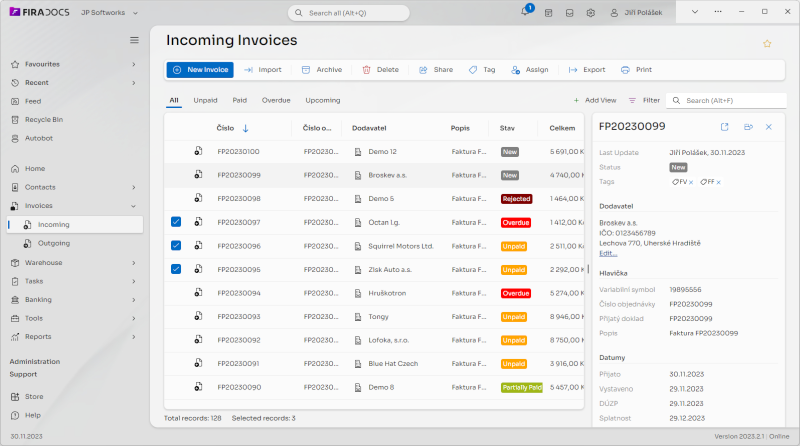This screenshot has width=800, height=446.
Task: Open the calculator icon in top bar
Action: pyautogui.click(x=548, y=13)
